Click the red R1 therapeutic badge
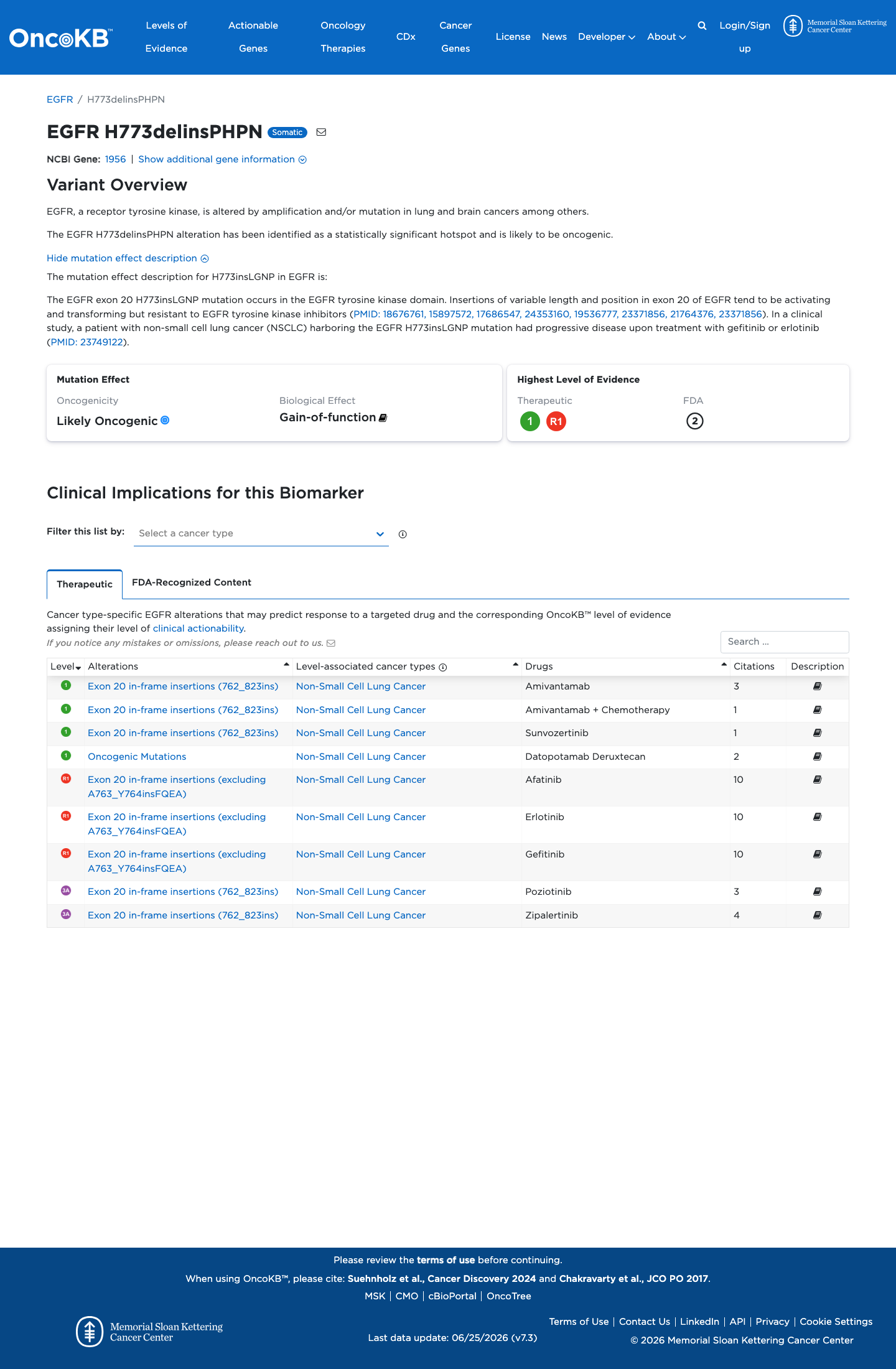Screen dimensions: 896x1369 pos(556,421)
